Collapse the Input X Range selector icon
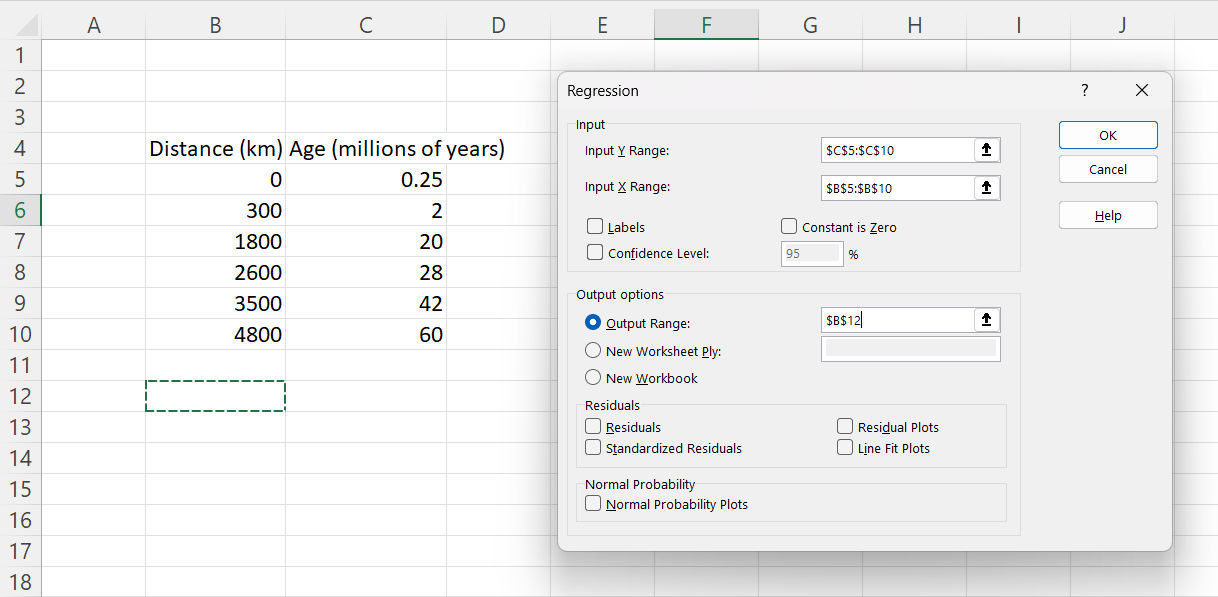Screen dimensions: 1218x597 (x=987, y=188)
